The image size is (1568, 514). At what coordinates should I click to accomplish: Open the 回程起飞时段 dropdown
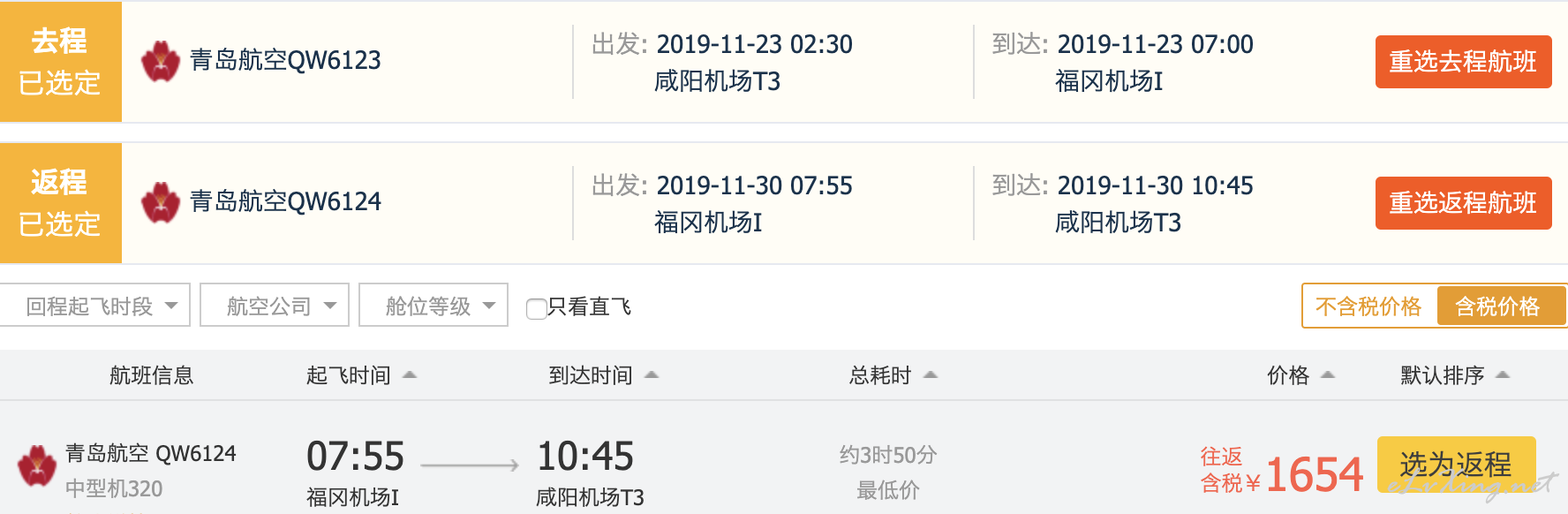click(x=94, y=306)
